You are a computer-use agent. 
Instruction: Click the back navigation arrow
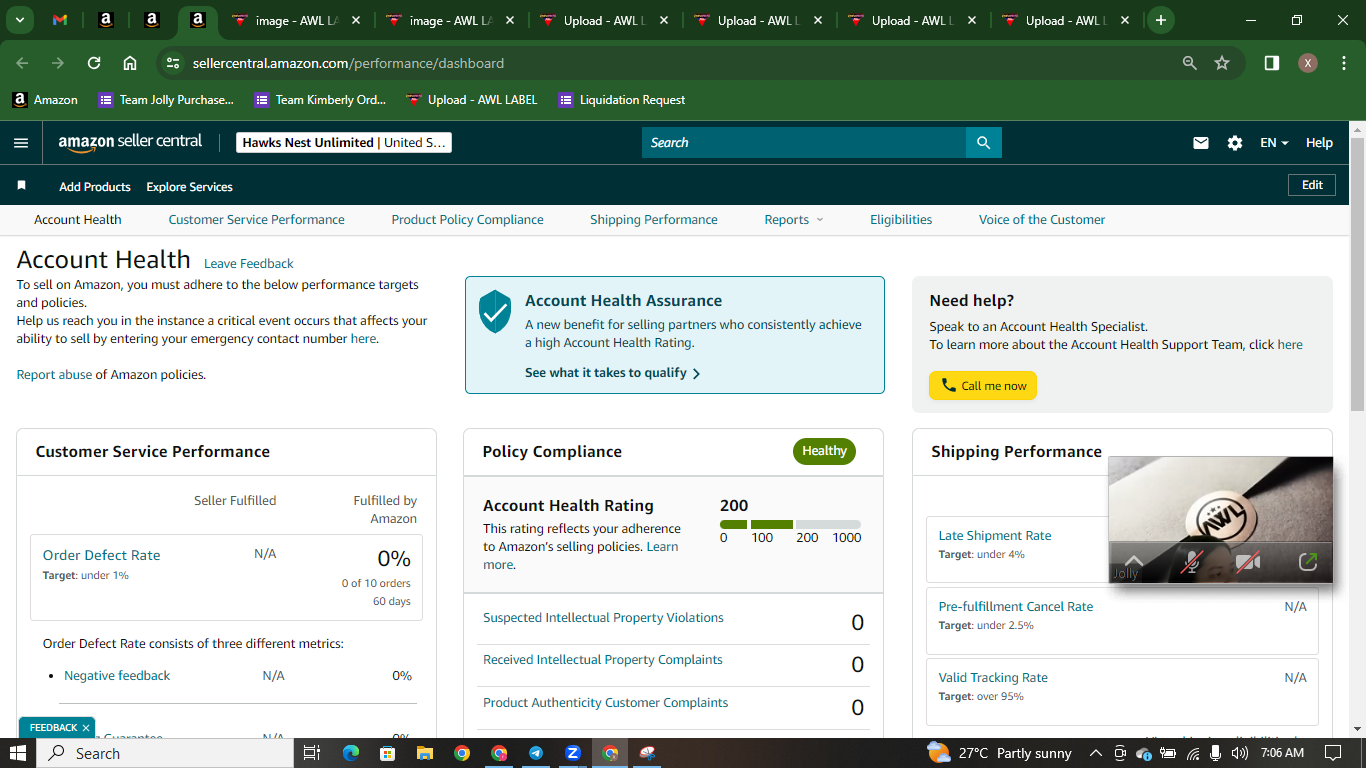[x=22, y=63]
